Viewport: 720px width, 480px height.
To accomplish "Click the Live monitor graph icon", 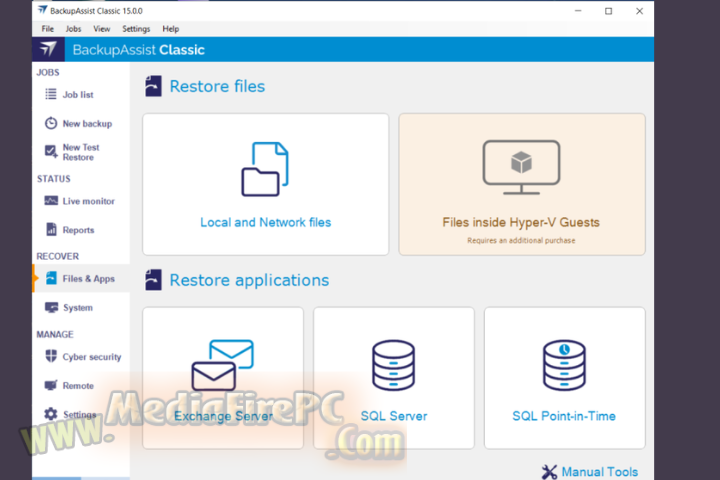I will (x=51, y=201).
